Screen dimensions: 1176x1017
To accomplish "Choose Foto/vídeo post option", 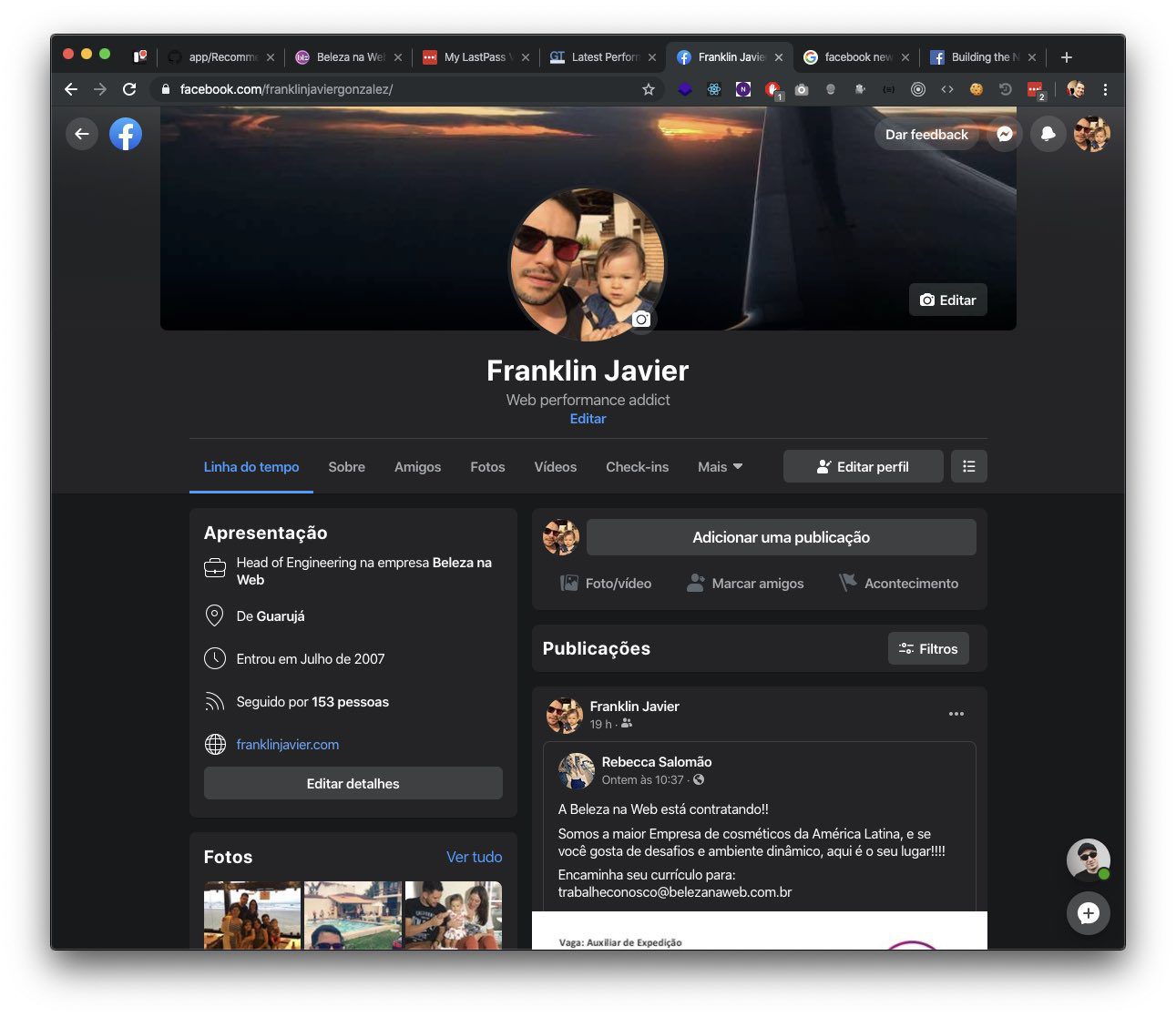I will tap(606, 583).
